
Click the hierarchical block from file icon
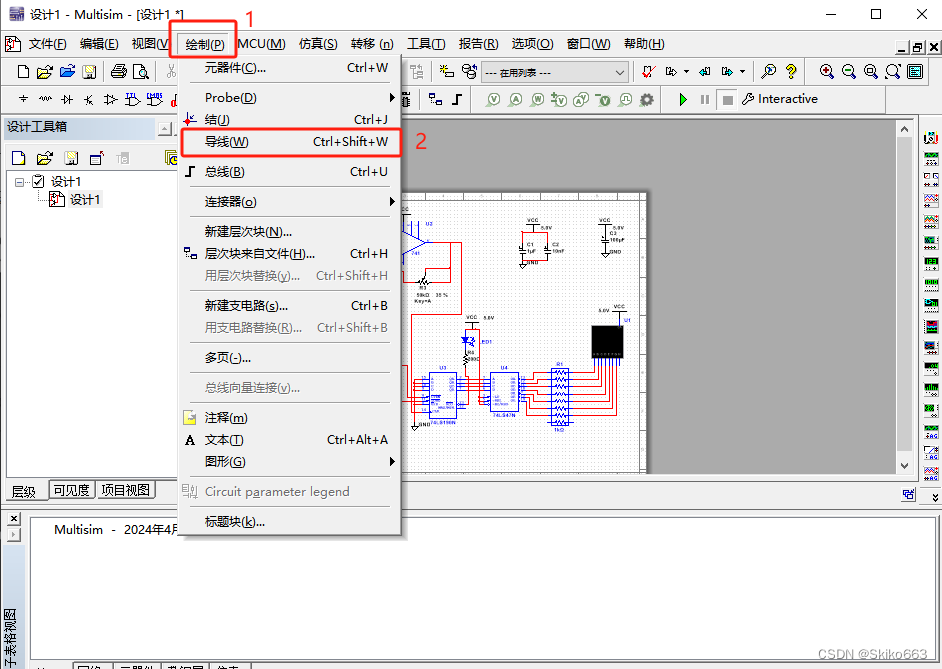click(435, 99)
